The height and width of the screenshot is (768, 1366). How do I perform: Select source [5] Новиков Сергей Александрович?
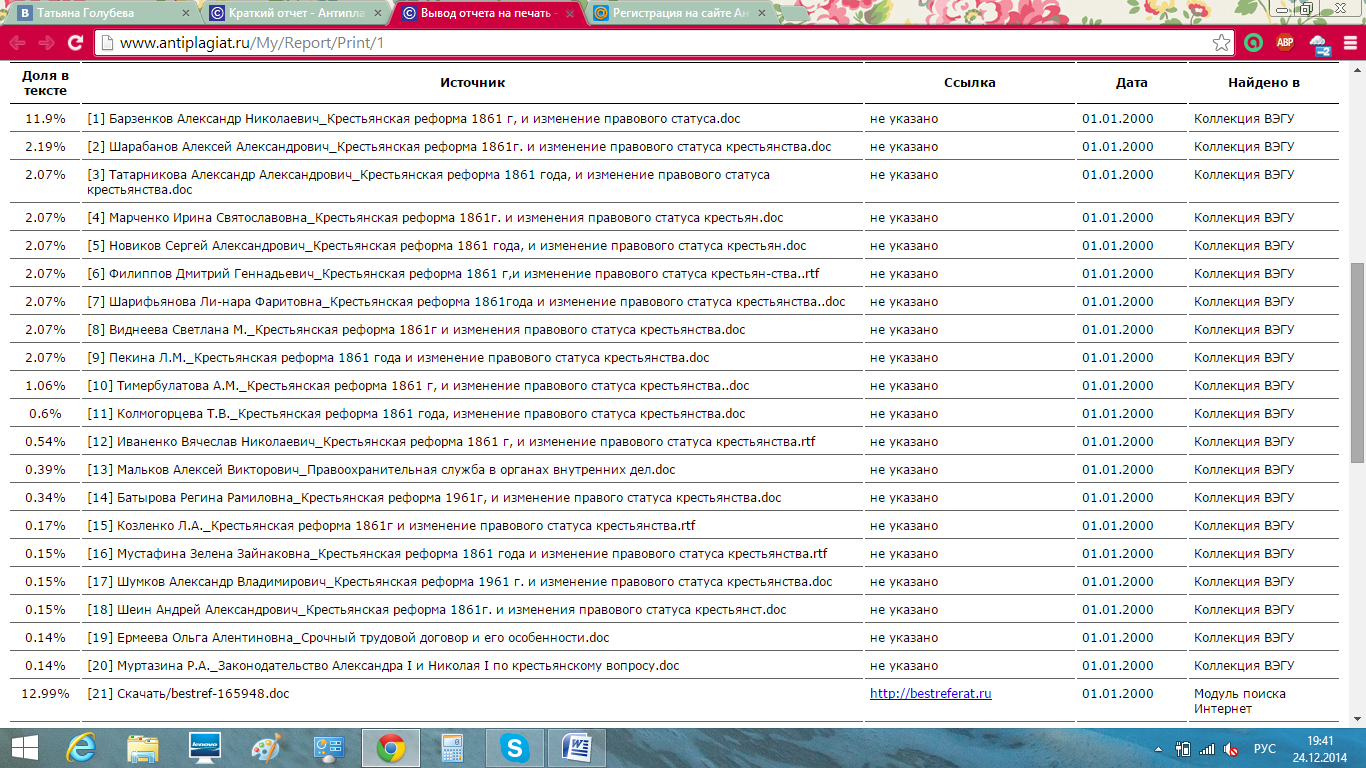[446, 245]
